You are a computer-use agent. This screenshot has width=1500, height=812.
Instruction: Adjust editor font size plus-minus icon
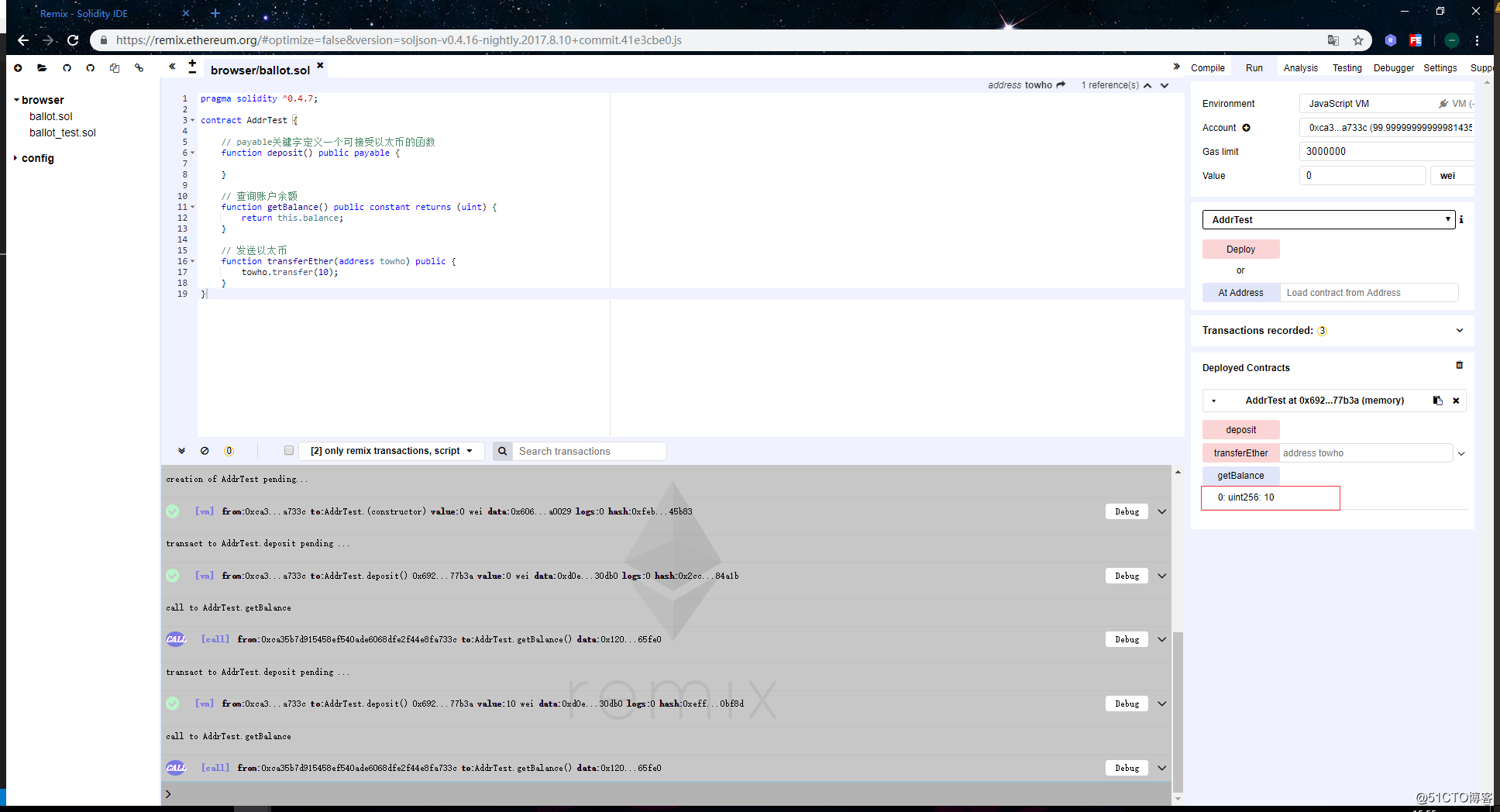coord(192,67)
